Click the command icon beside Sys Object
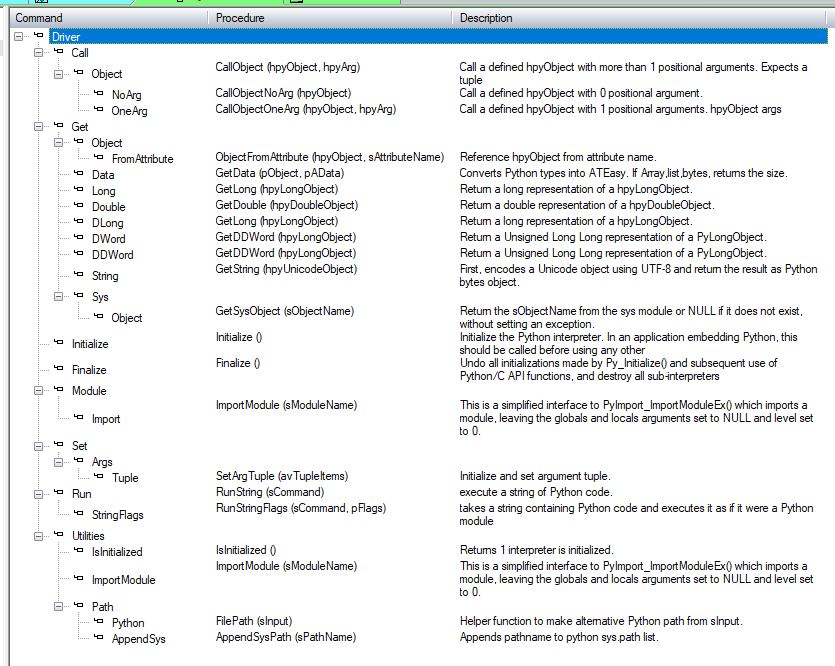835x666 pixels. point(99,316)
